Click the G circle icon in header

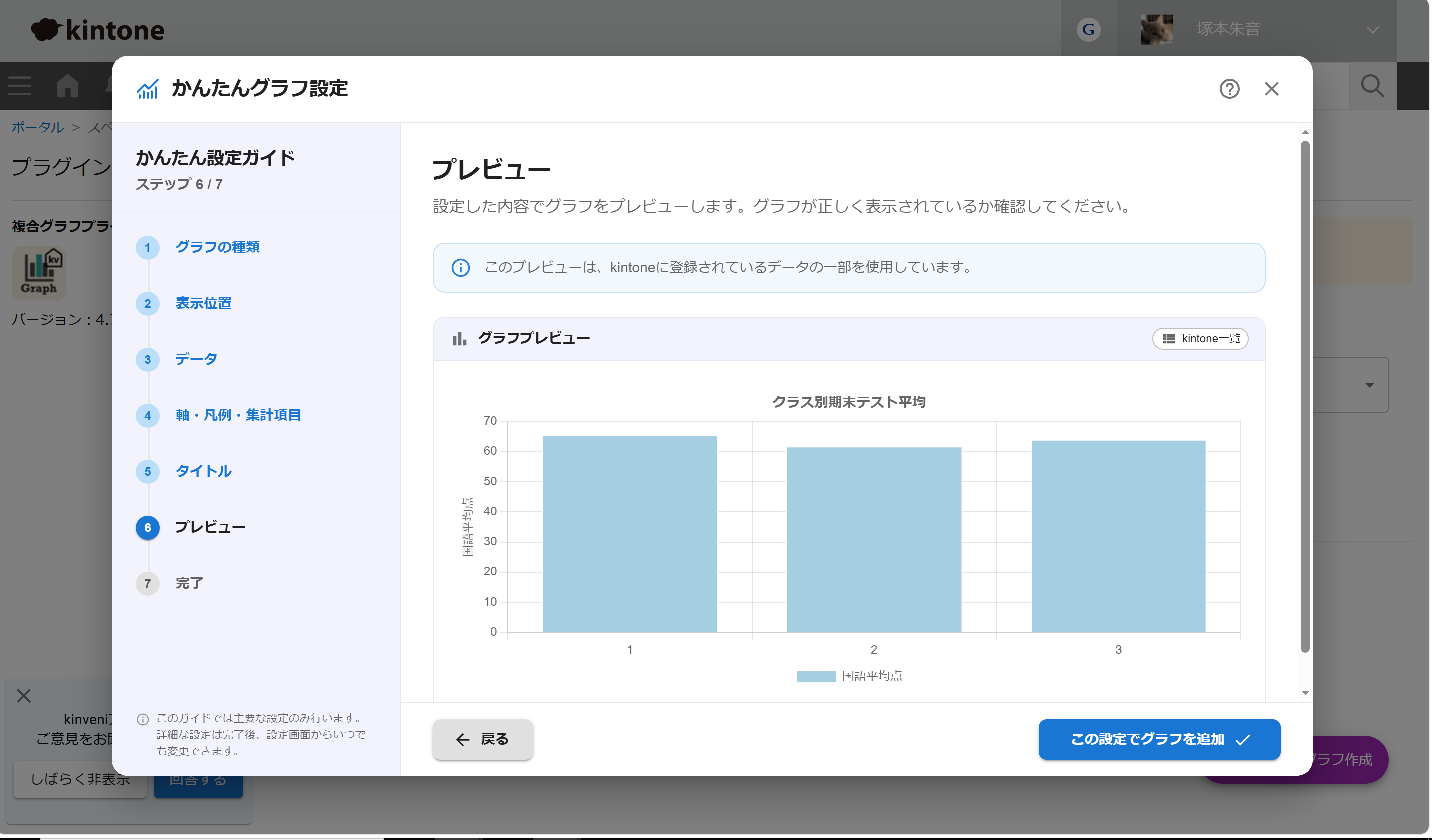pyautogui.click(x=1088, y=30)
